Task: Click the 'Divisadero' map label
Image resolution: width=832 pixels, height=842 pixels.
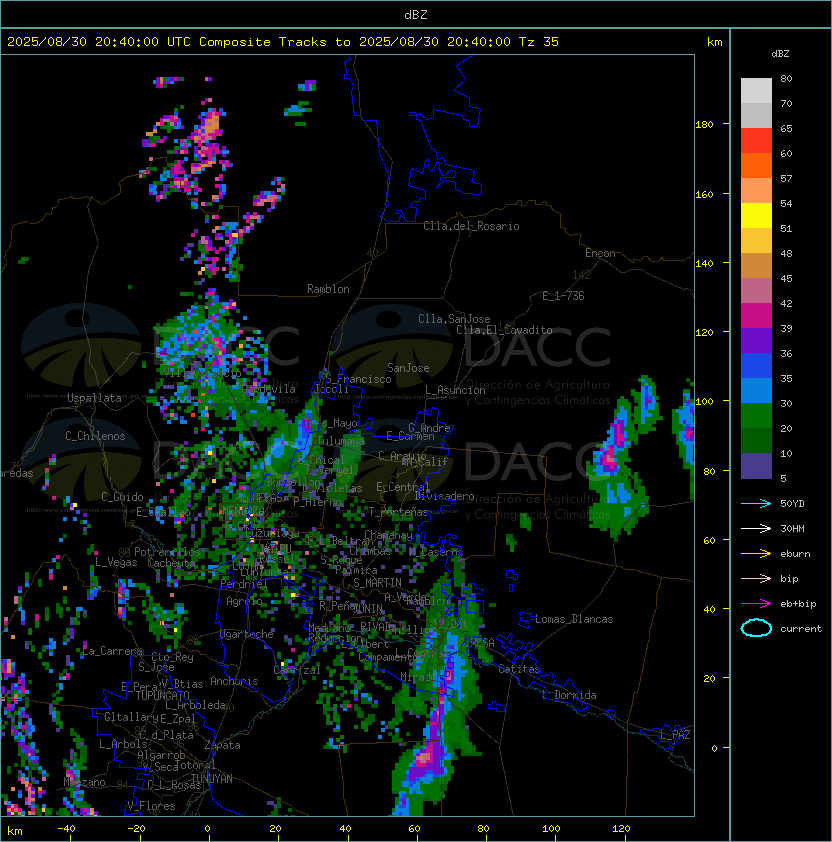Action: pyautogui.click(x=444, y=496)
